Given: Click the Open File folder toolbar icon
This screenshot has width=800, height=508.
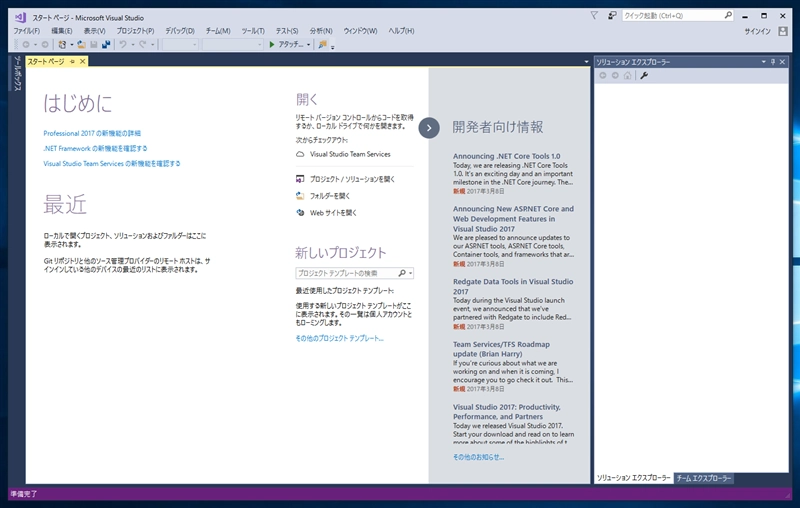Looking at the screenshot, I should [82, 45].
